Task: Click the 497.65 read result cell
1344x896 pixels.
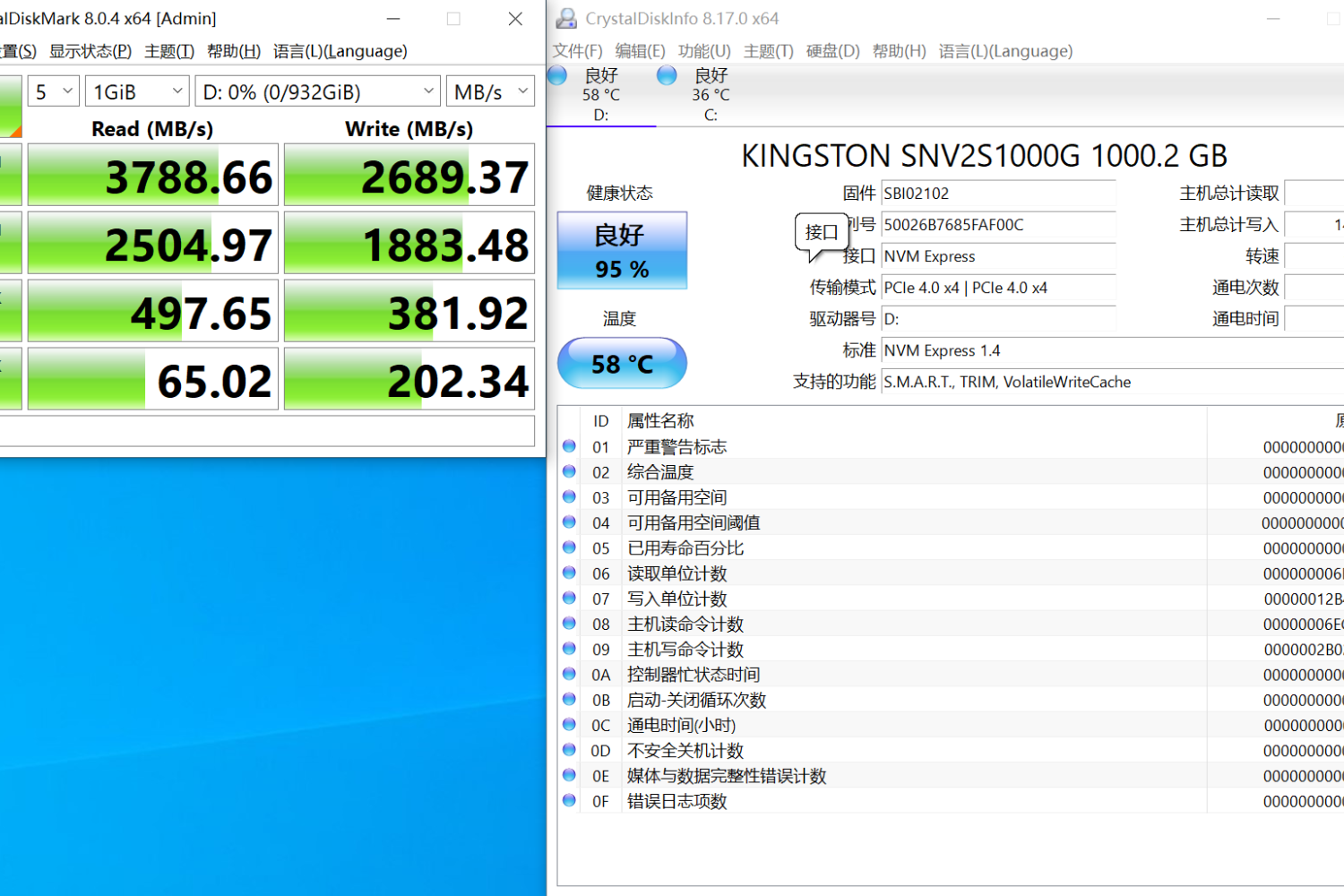Action: (x=153, y=312)
